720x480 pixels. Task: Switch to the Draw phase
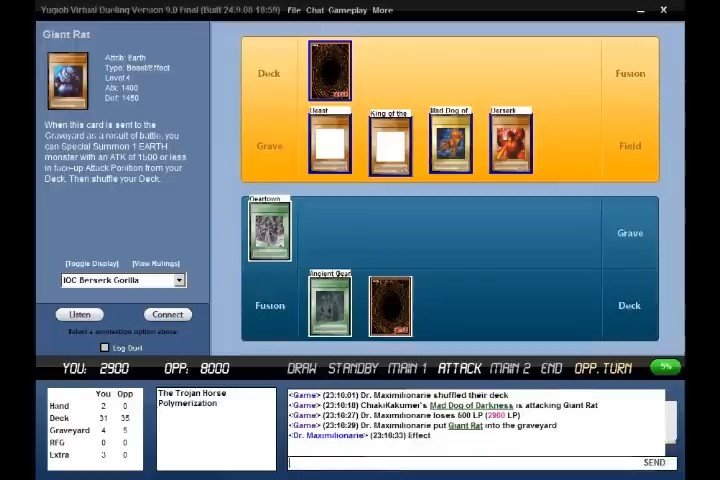pos(302,368)
